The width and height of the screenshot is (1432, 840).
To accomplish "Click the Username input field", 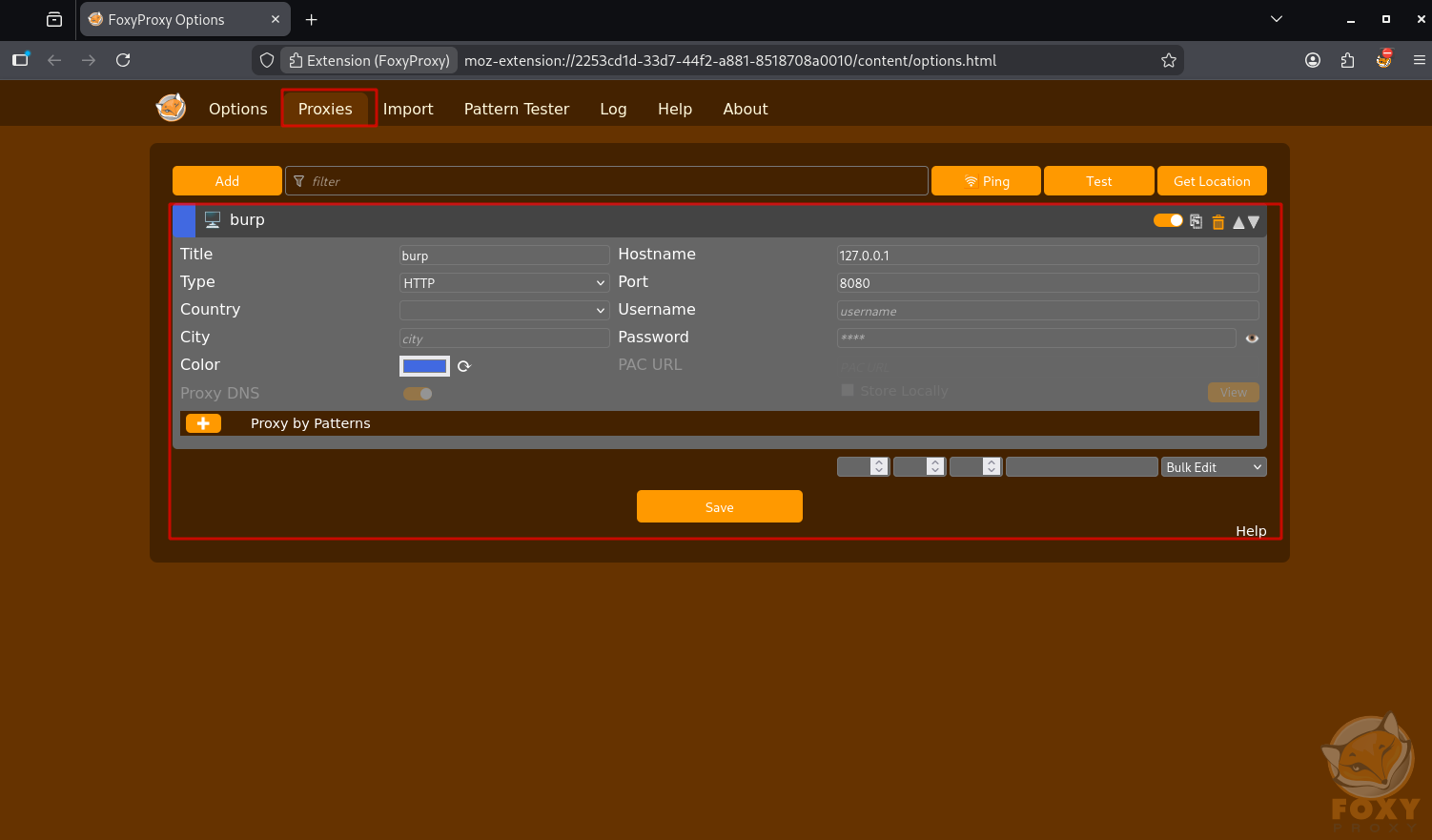I will [1048, 311].
